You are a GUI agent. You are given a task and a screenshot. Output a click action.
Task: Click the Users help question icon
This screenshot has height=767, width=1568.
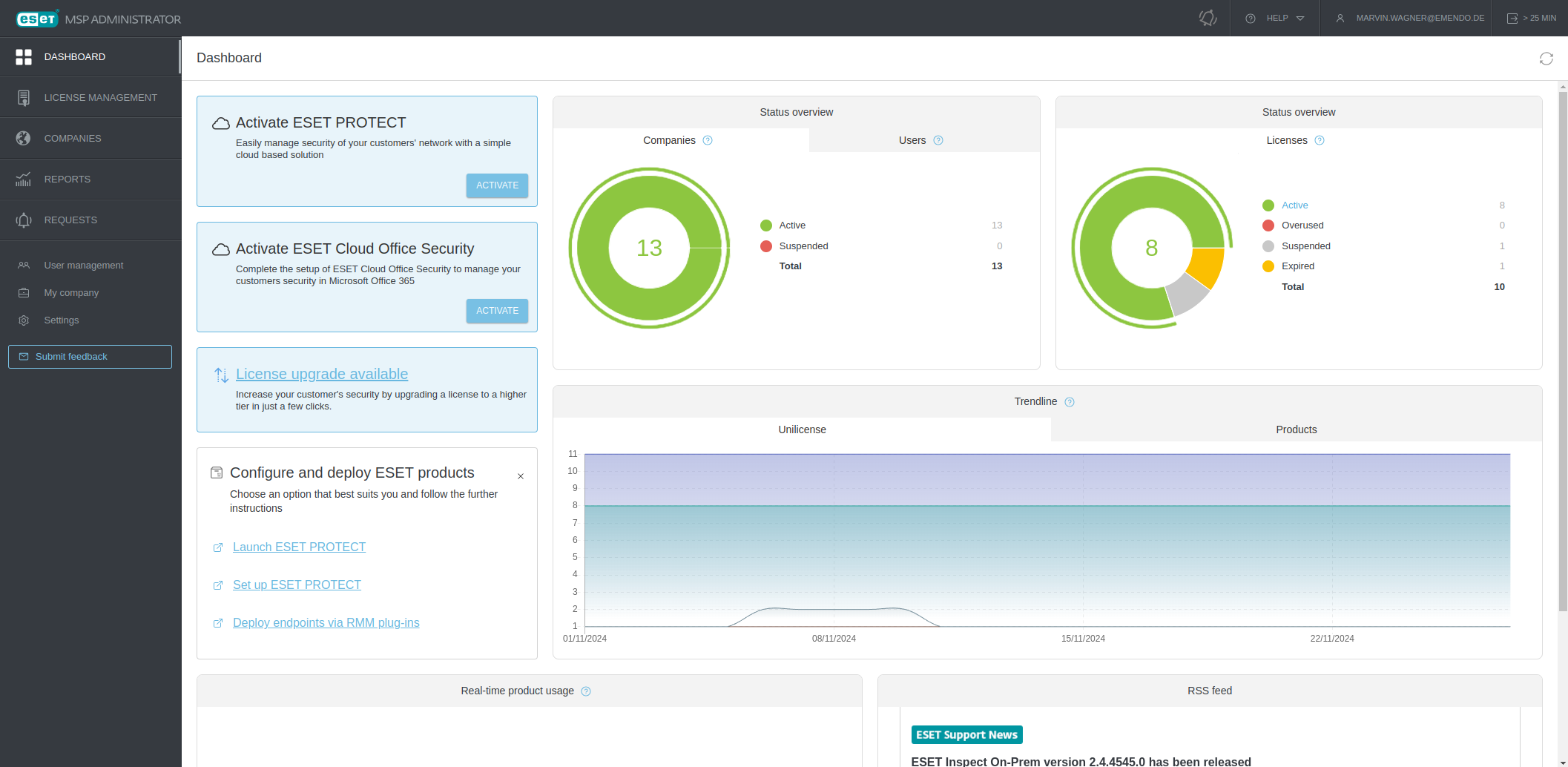pos(938,140)
